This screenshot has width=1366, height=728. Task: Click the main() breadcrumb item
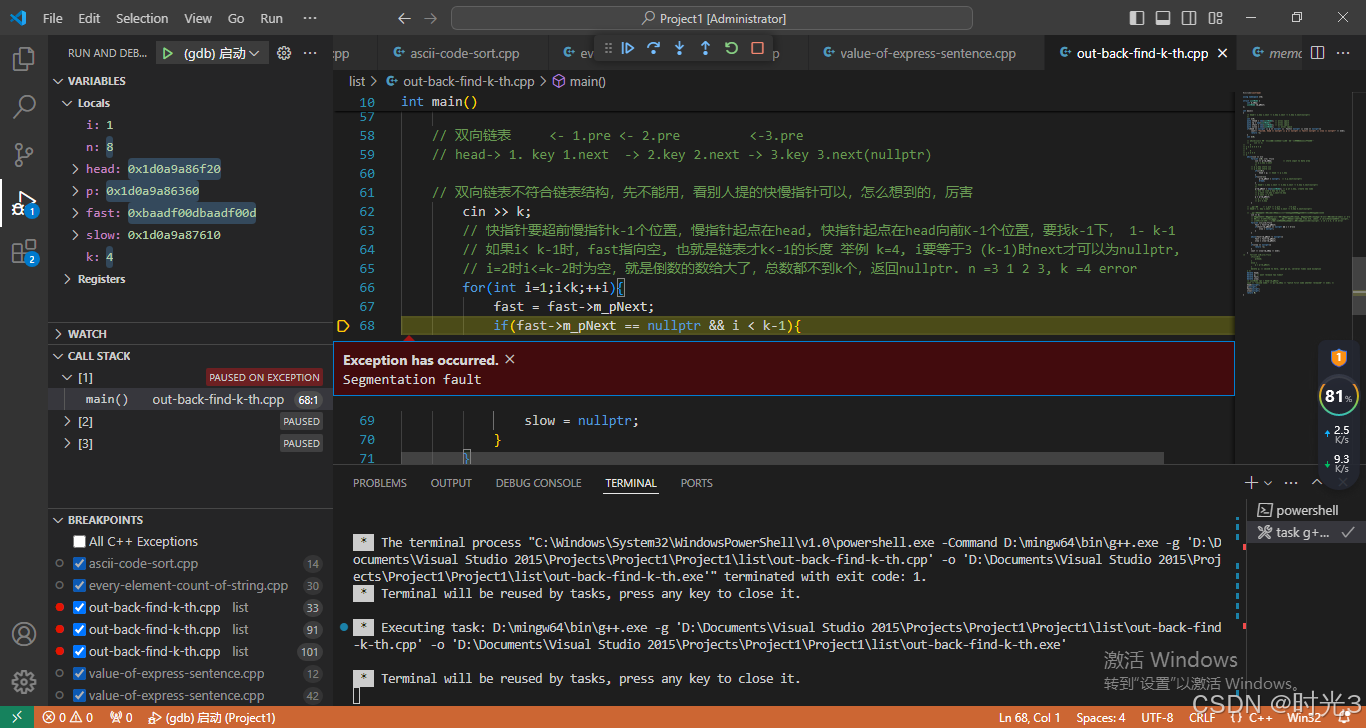click(579, 81)
